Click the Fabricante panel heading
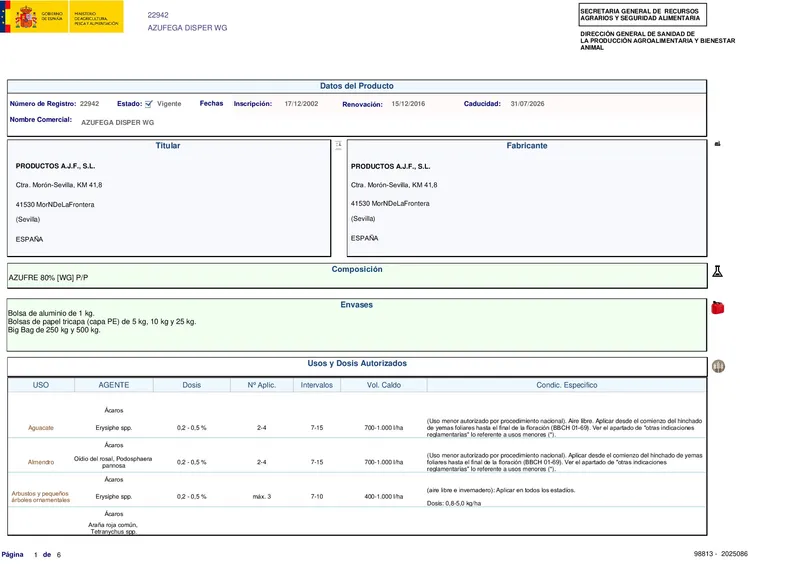The width and height of the screenshot is (800, 566). pyautogui.click(x=527, y=145)
